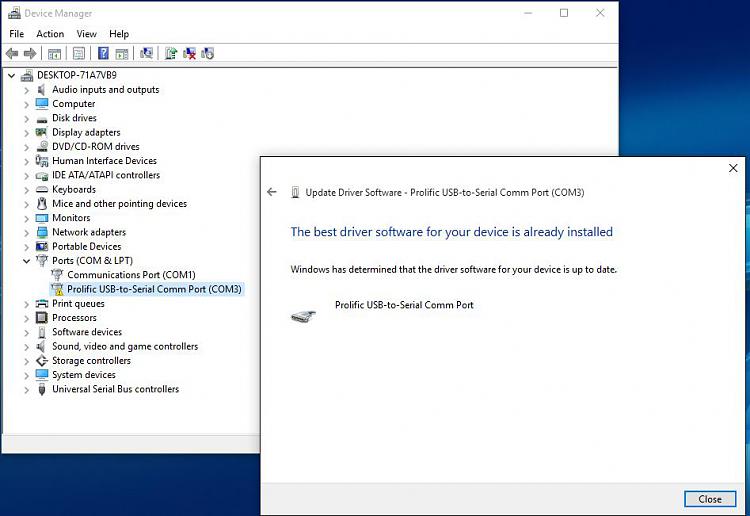Click the Audio inputs and outputs speaker icon
This screenshot has width=750, height=516.
[x=42, y=89]
